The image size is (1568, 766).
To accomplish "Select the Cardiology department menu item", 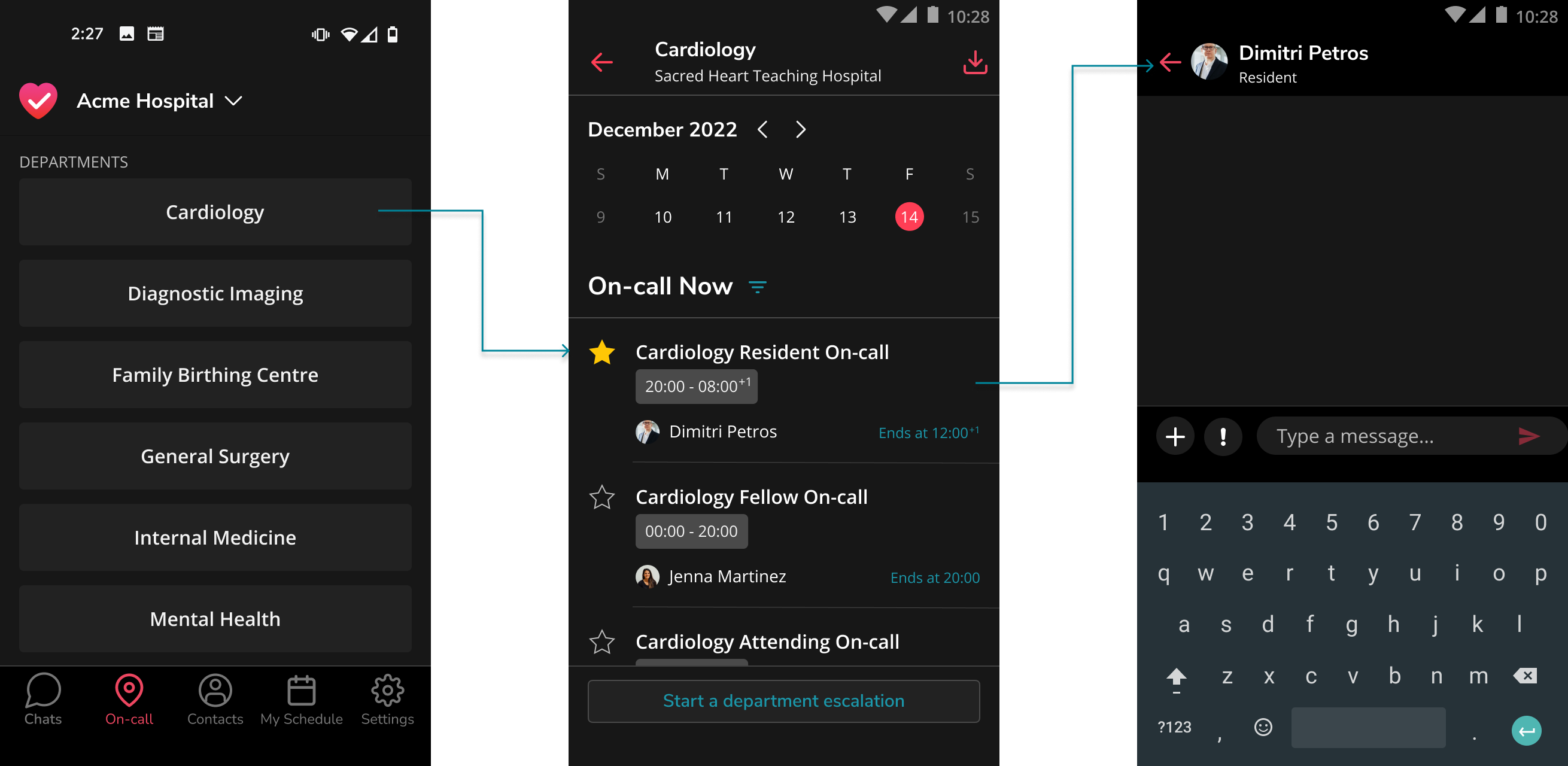I will (215, 211).
